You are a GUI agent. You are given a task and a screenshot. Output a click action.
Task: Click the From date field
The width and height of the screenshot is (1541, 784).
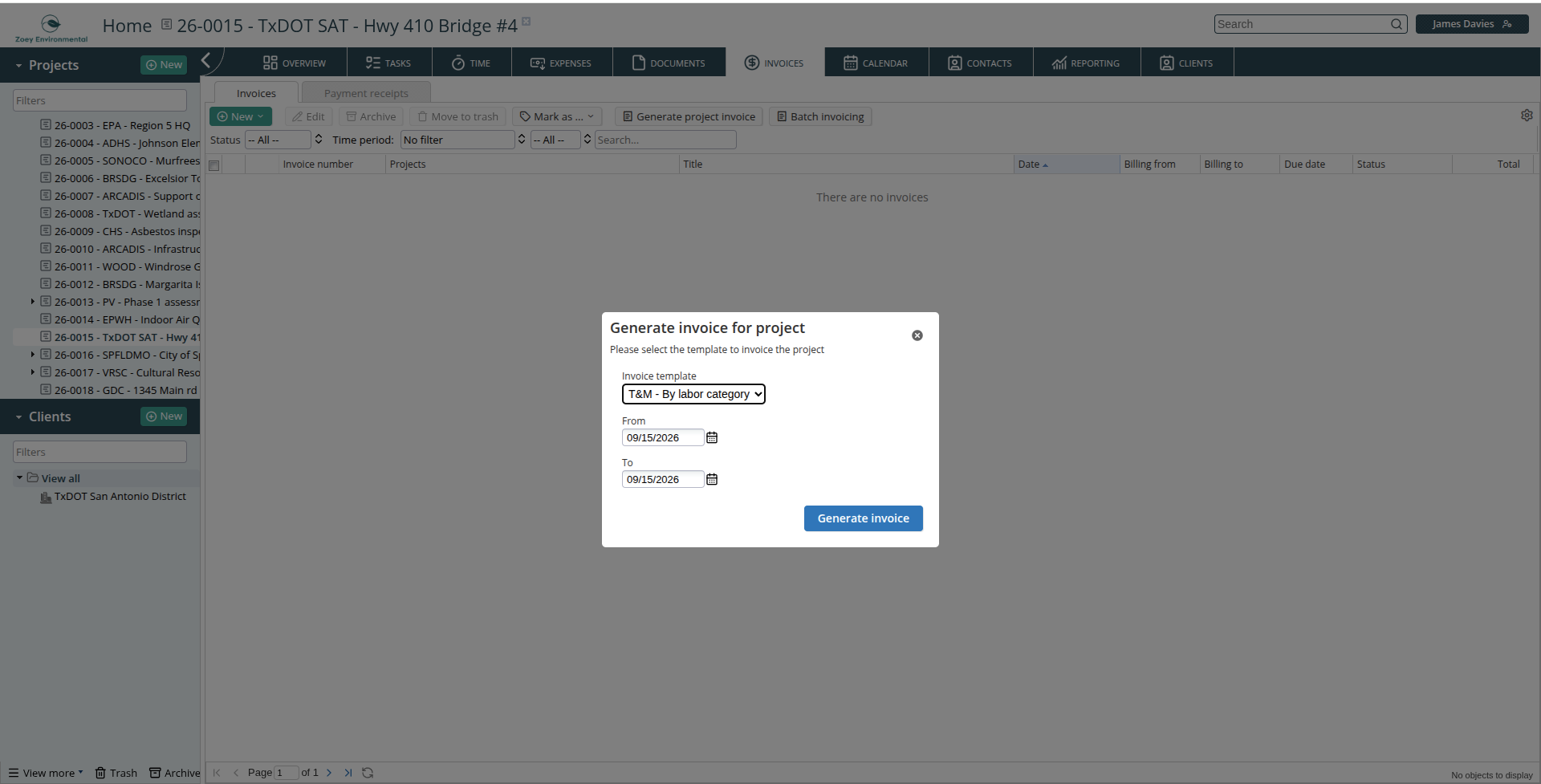coord(663,437)
